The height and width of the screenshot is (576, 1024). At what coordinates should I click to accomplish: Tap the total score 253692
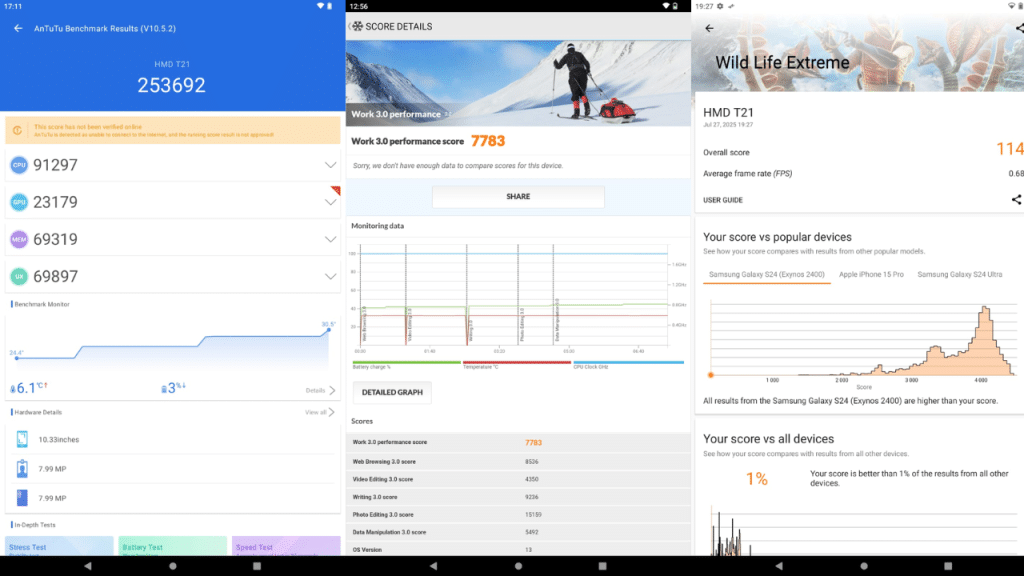tap(171, 85)
